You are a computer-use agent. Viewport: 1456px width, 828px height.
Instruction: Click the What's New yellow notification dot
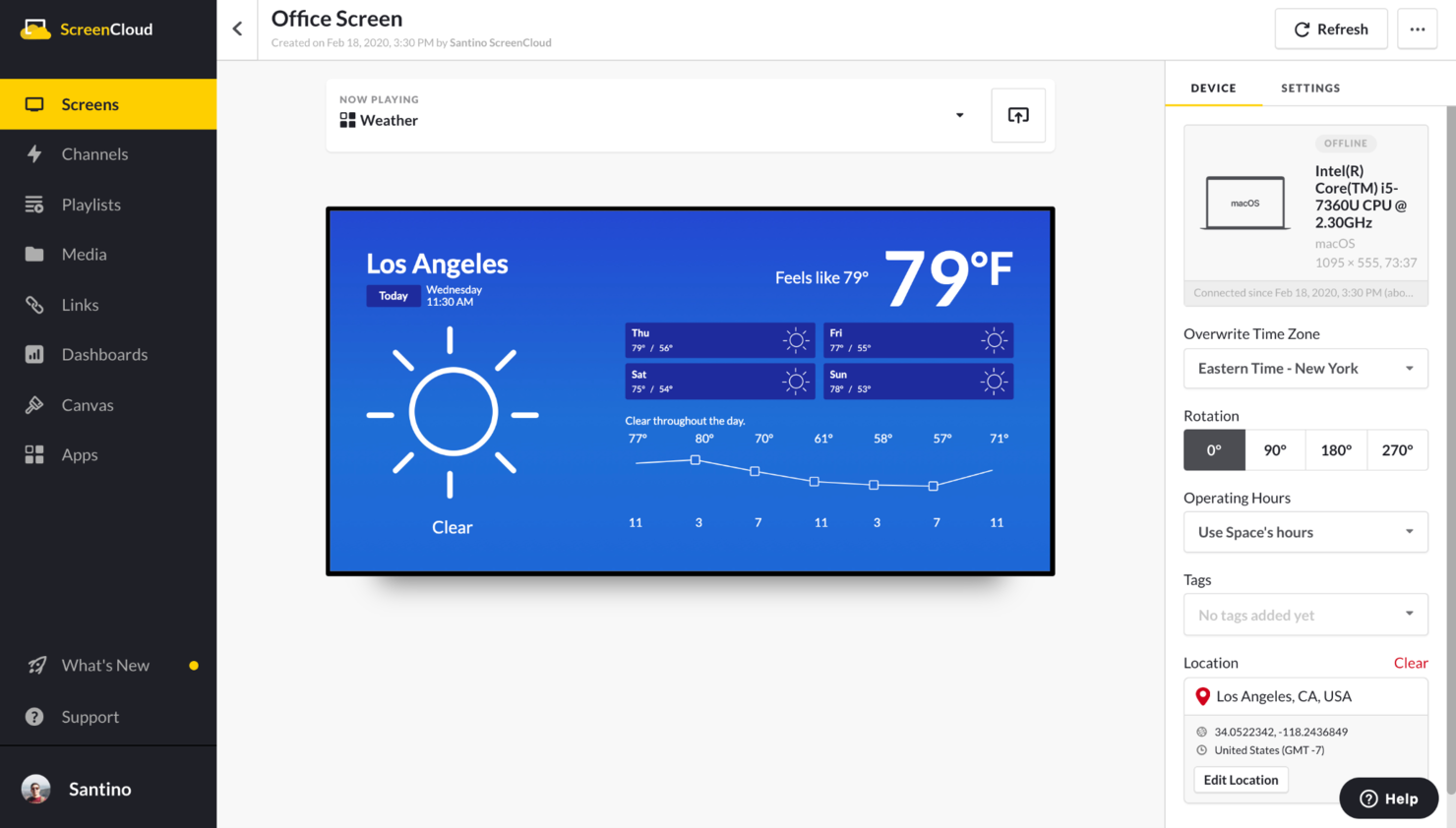pos(194,666)
